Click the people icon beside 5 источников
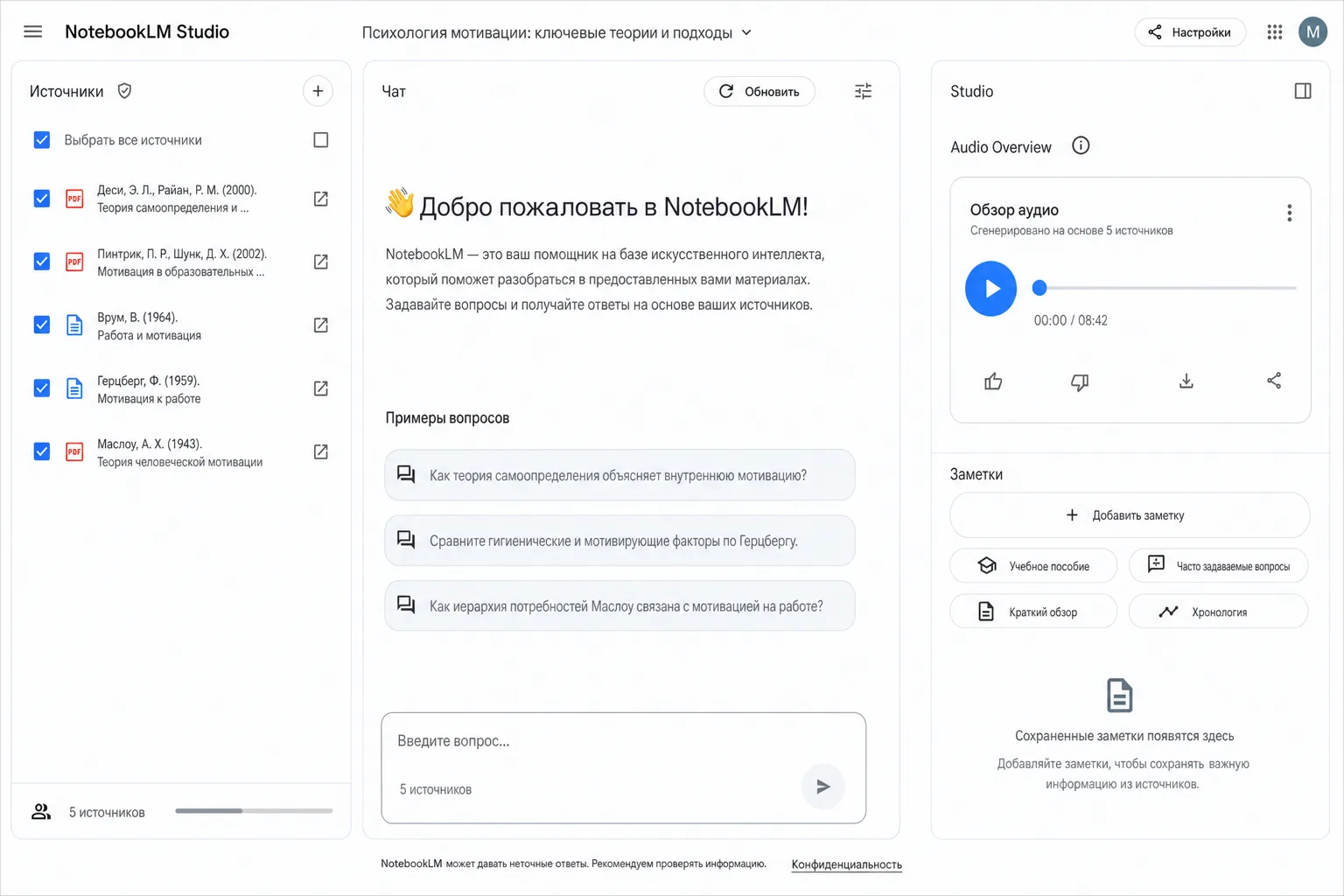The image size is (1344, 896). pos(41,812)
